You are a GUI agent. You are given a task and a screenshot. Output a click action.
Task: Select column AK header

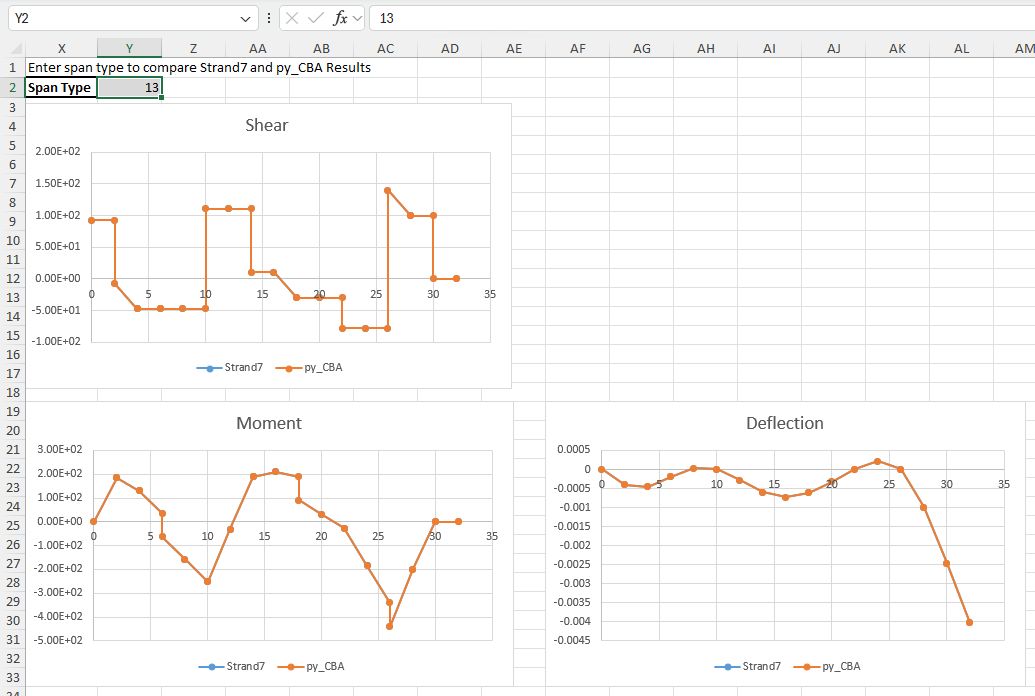[x=897, y=48]
